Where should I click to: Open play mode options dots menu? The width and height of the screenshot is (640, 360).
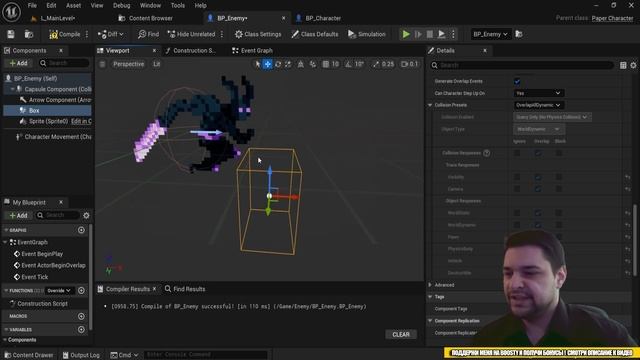click(x=453, y=34)
